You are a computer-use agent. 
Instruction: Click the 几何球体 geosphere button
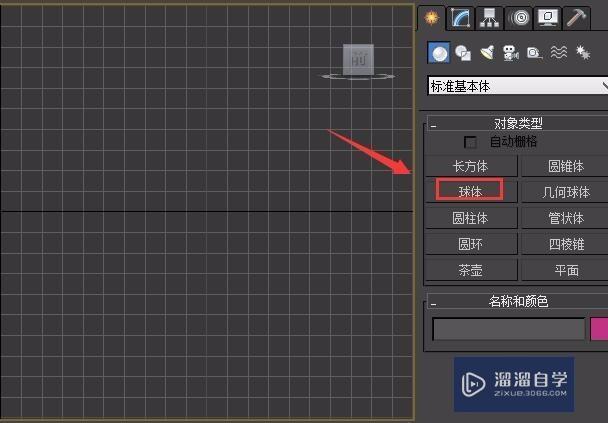click(x=565, y=192)
